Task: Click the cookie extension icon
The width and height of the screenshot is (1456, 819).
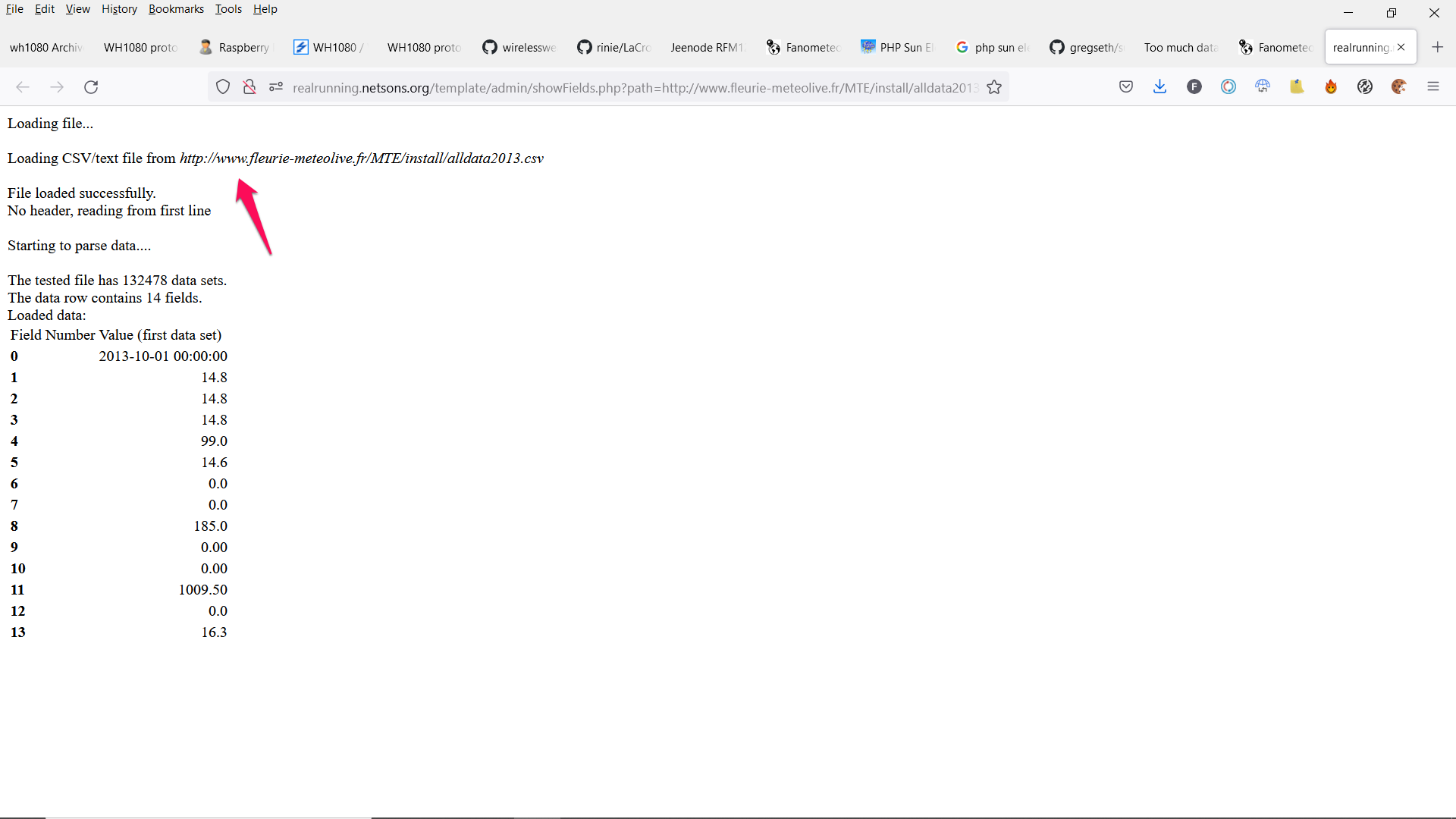Action: coord(1399,87)
